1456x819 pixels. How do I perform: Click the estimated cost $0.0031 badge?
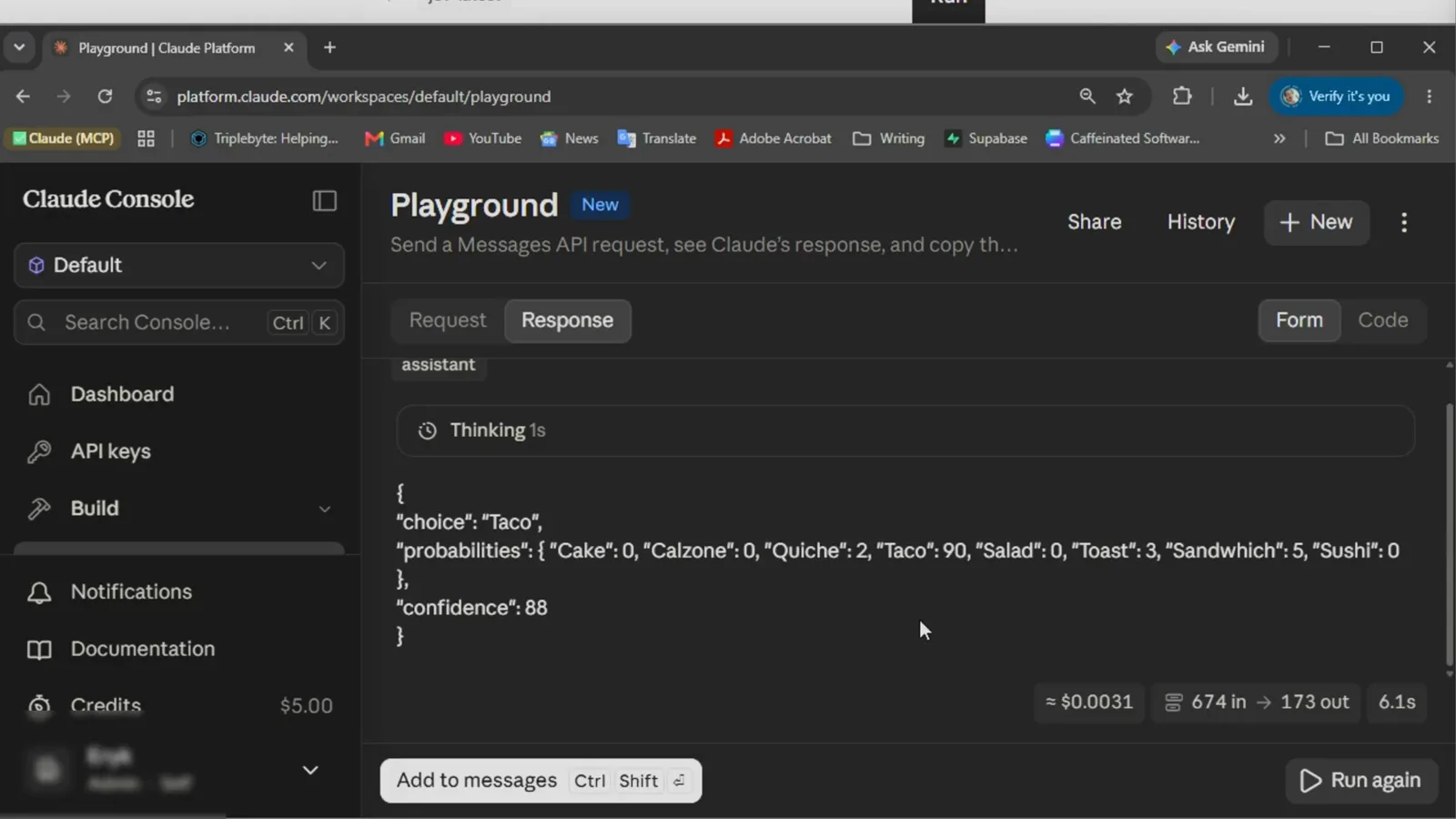[x=1089, y=703]
